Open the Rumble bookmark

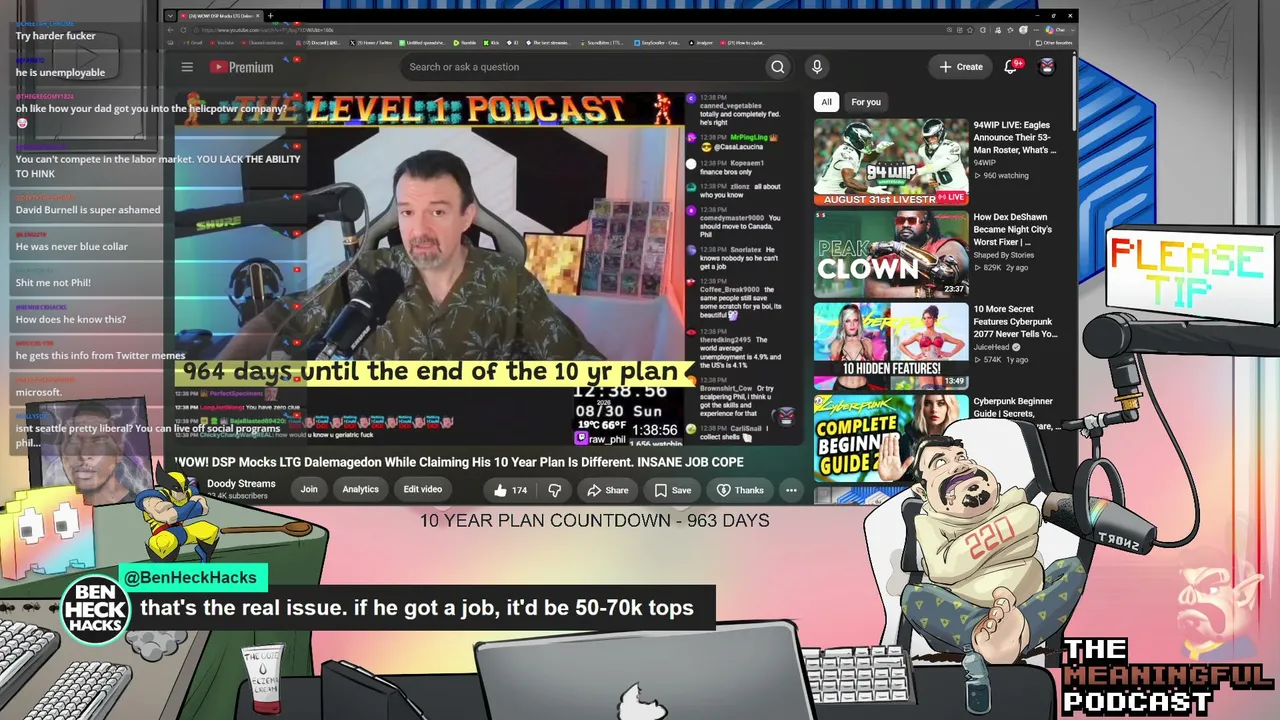coord(465,43)
